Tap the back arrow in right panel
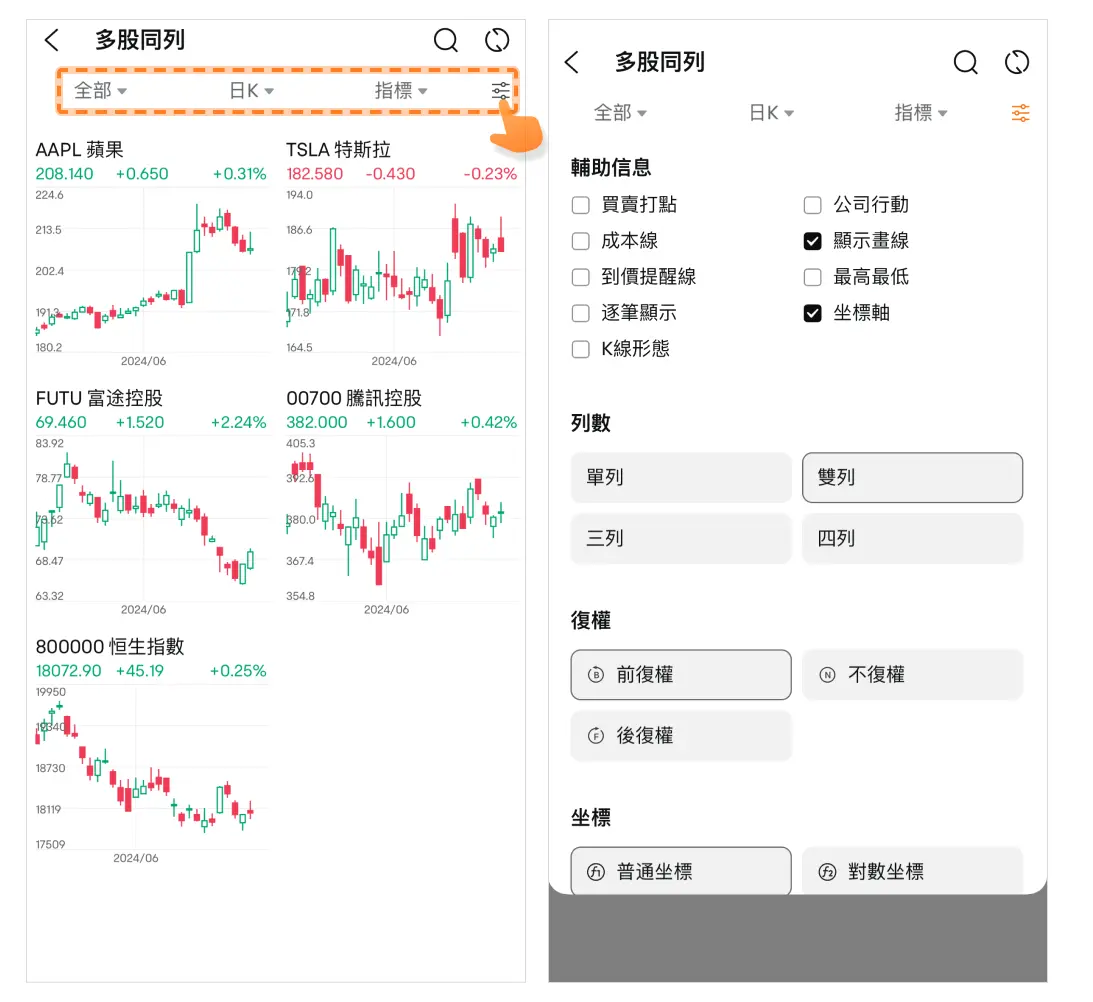The height and width of the screenshot is (1002, 1093). click(572, 62)
